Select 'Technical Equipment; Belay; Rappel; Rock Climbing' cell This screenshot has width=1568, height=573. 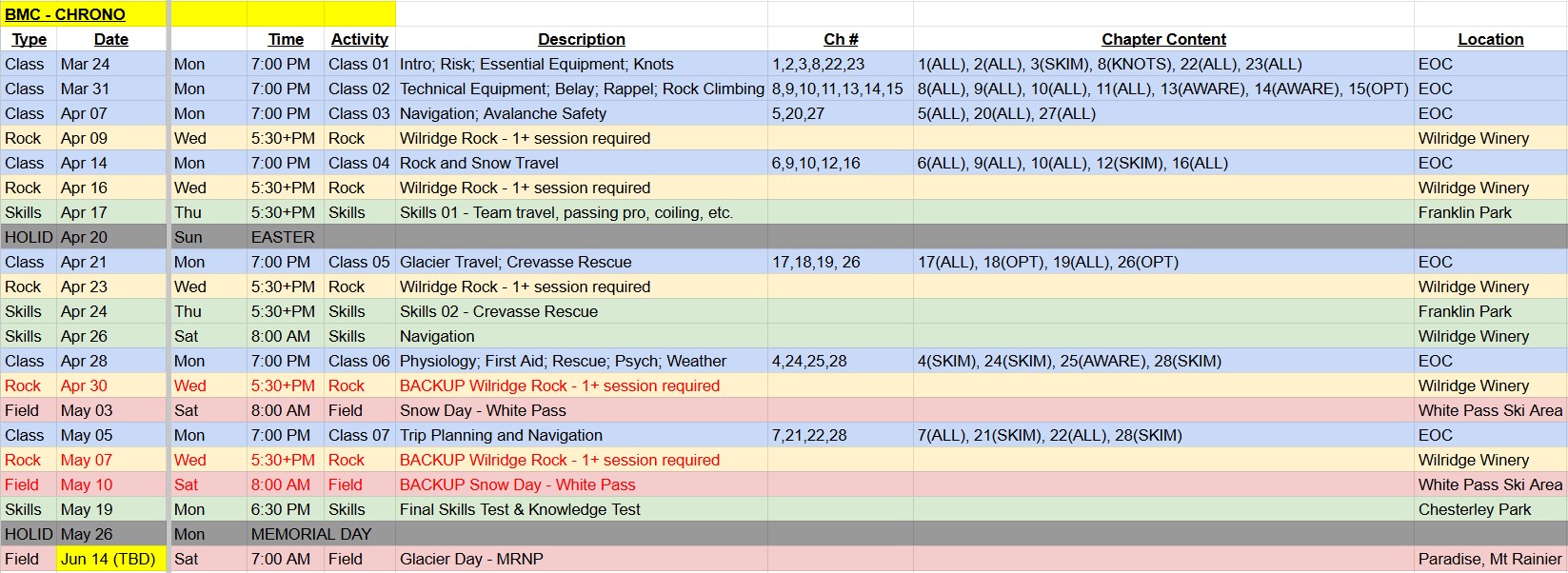(582, 89)
